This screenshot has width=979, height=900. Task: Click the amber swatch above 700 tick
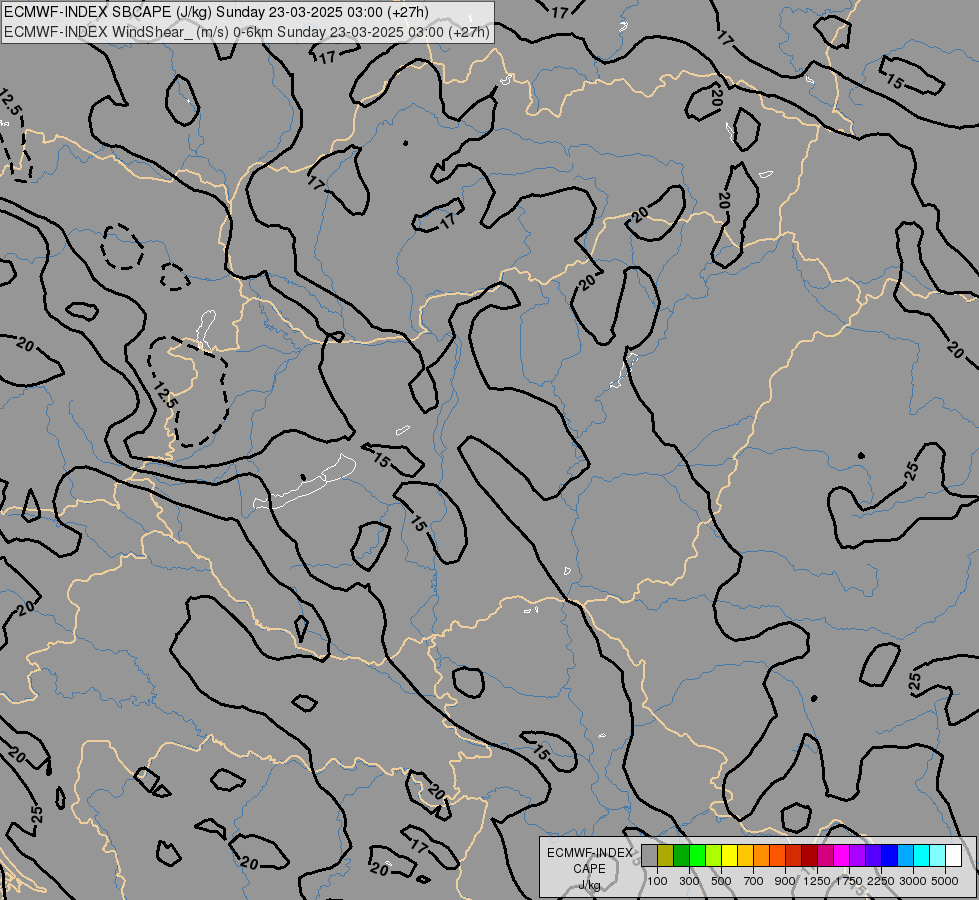pos(745,855)
